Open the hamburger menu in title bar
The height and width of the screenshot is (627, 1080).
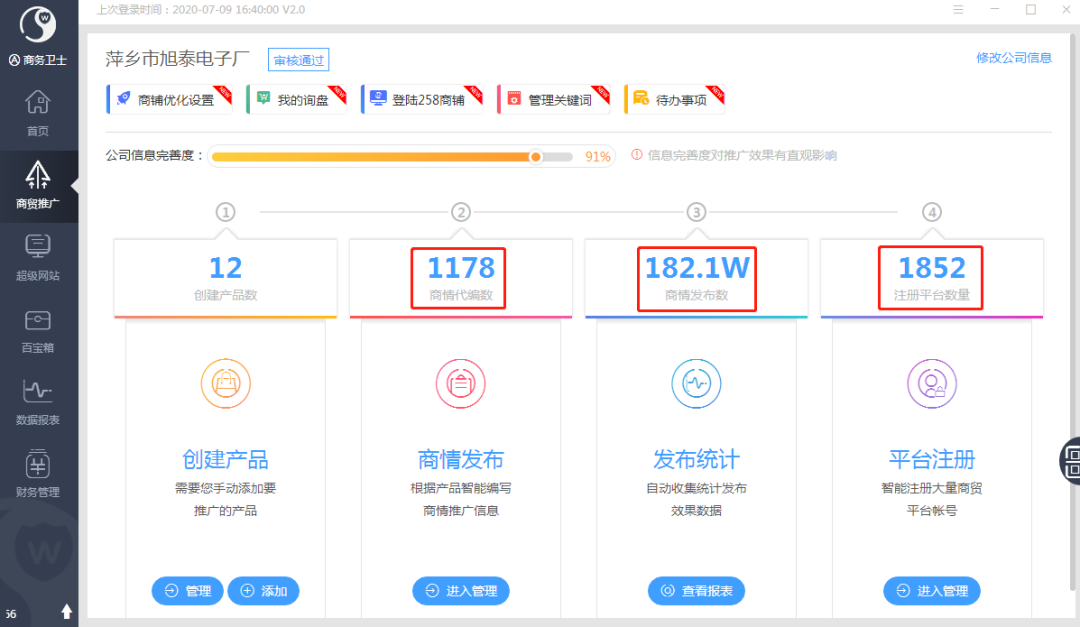pos(958,10)
